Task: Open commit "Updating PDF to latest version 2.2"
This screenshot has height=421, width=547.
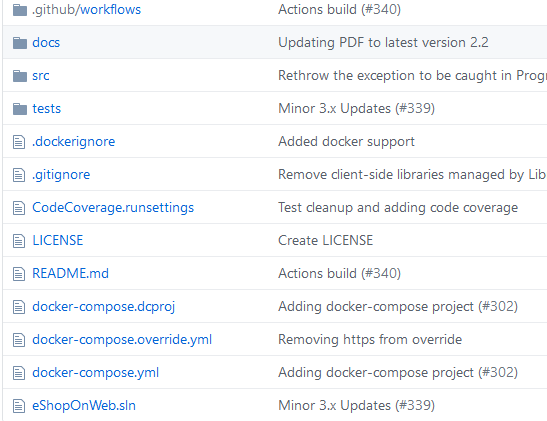Action: [383, 43]
